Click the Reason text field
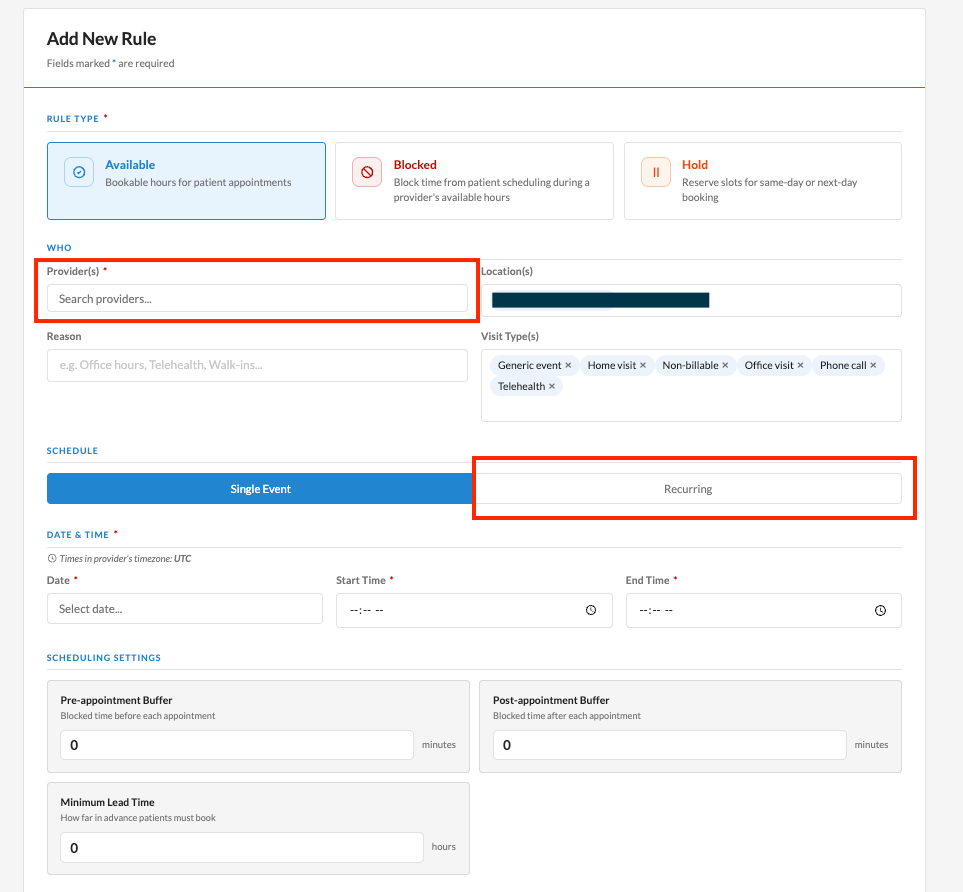This screenshot has height=892, width=963. [257, 366]
